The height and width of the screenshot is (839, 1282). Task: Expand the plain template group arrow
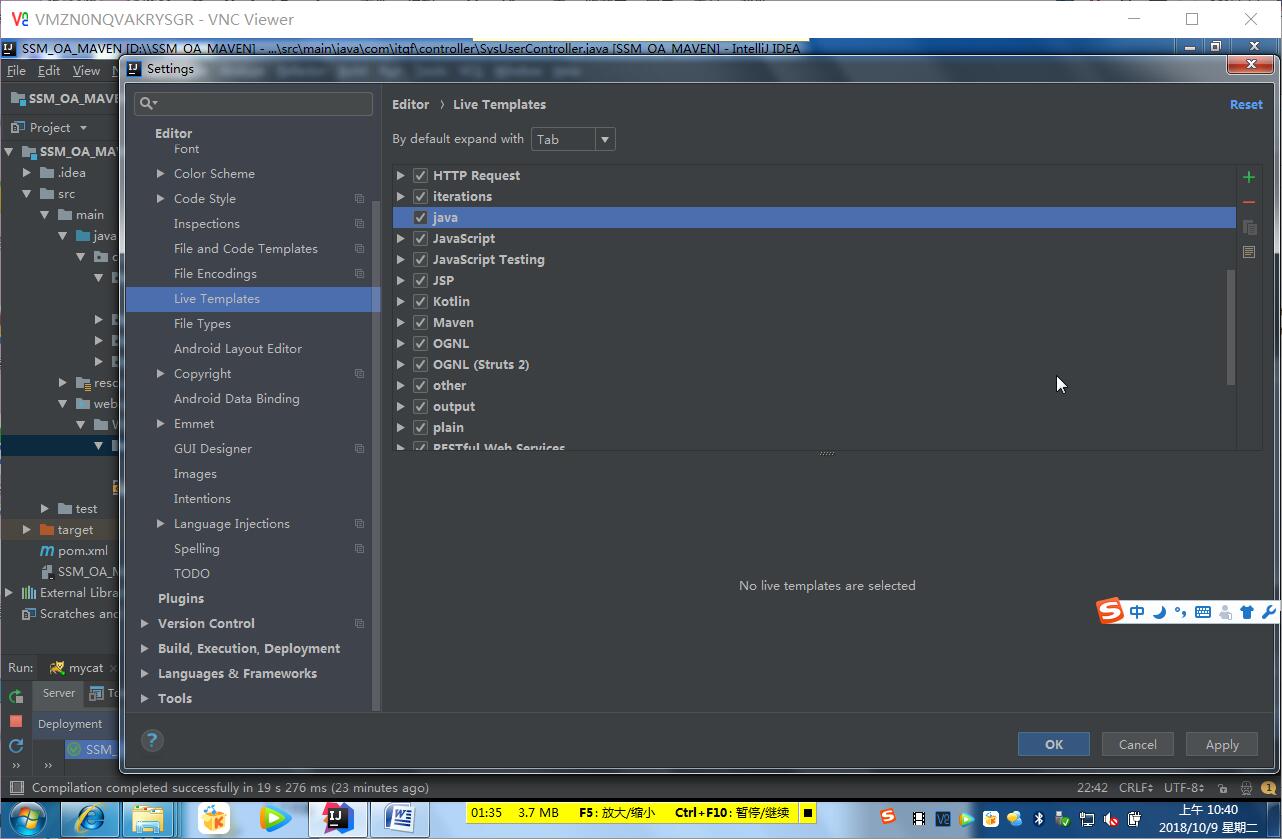[401, 427]
